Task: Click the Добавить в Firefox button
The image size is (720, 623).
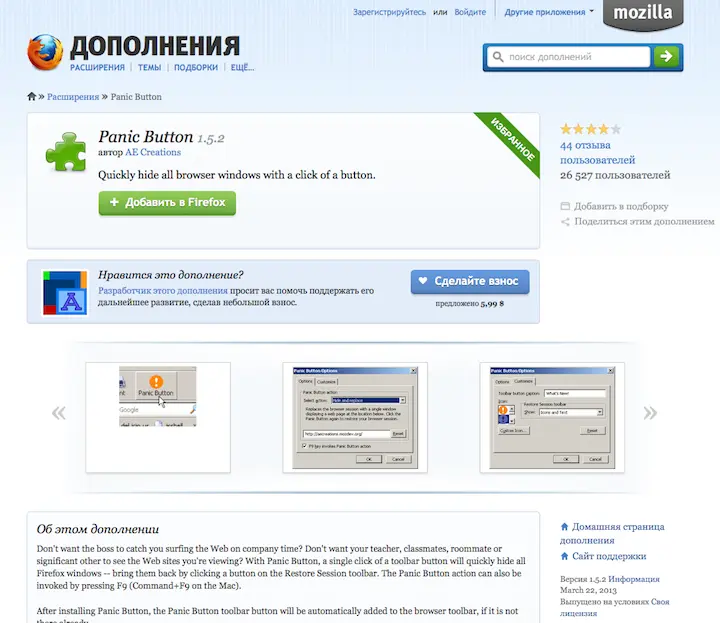Action: pyautogui.click(x=167, y=203)
